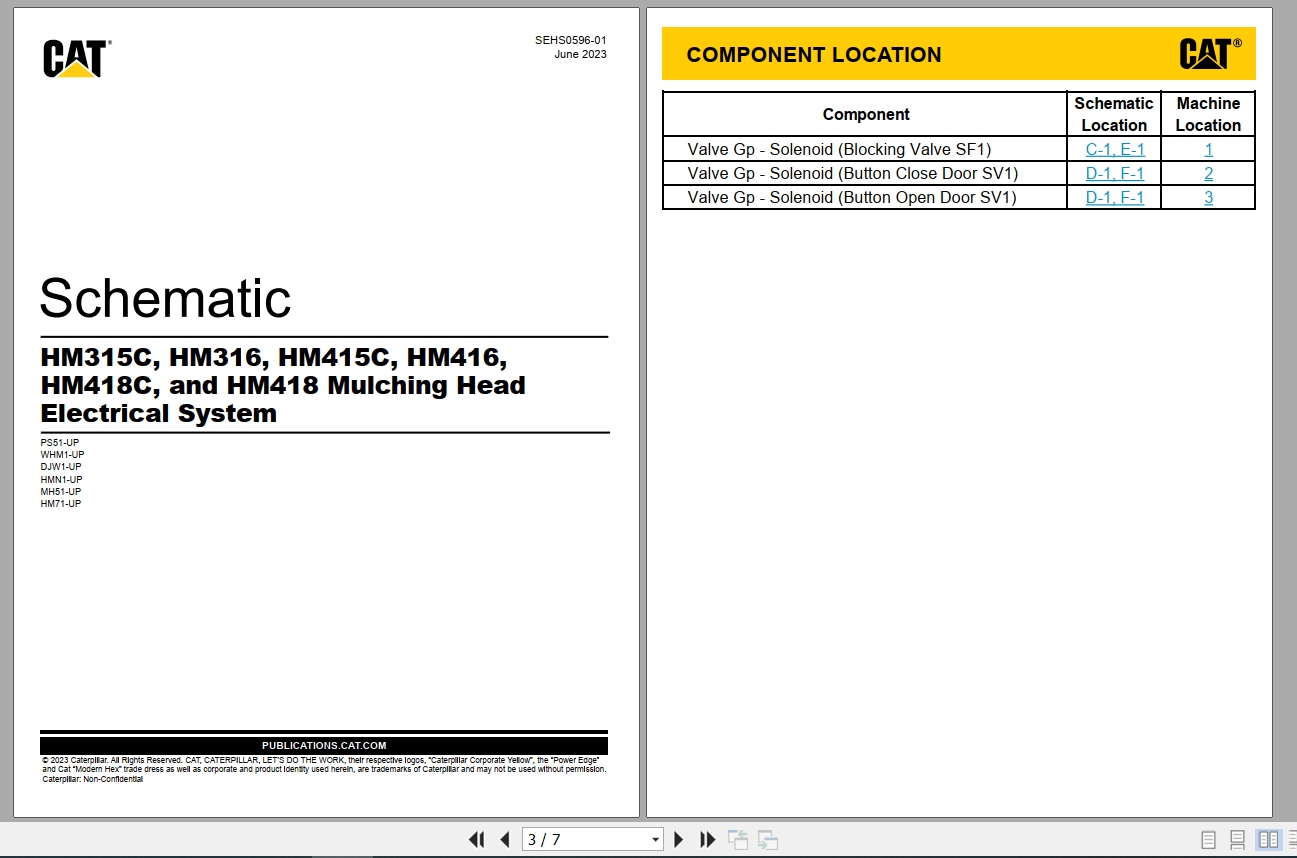Click serial prefix HM71-UP
Image resolution: width=1297 pixels, height=858 pixels.
[61, 503]
